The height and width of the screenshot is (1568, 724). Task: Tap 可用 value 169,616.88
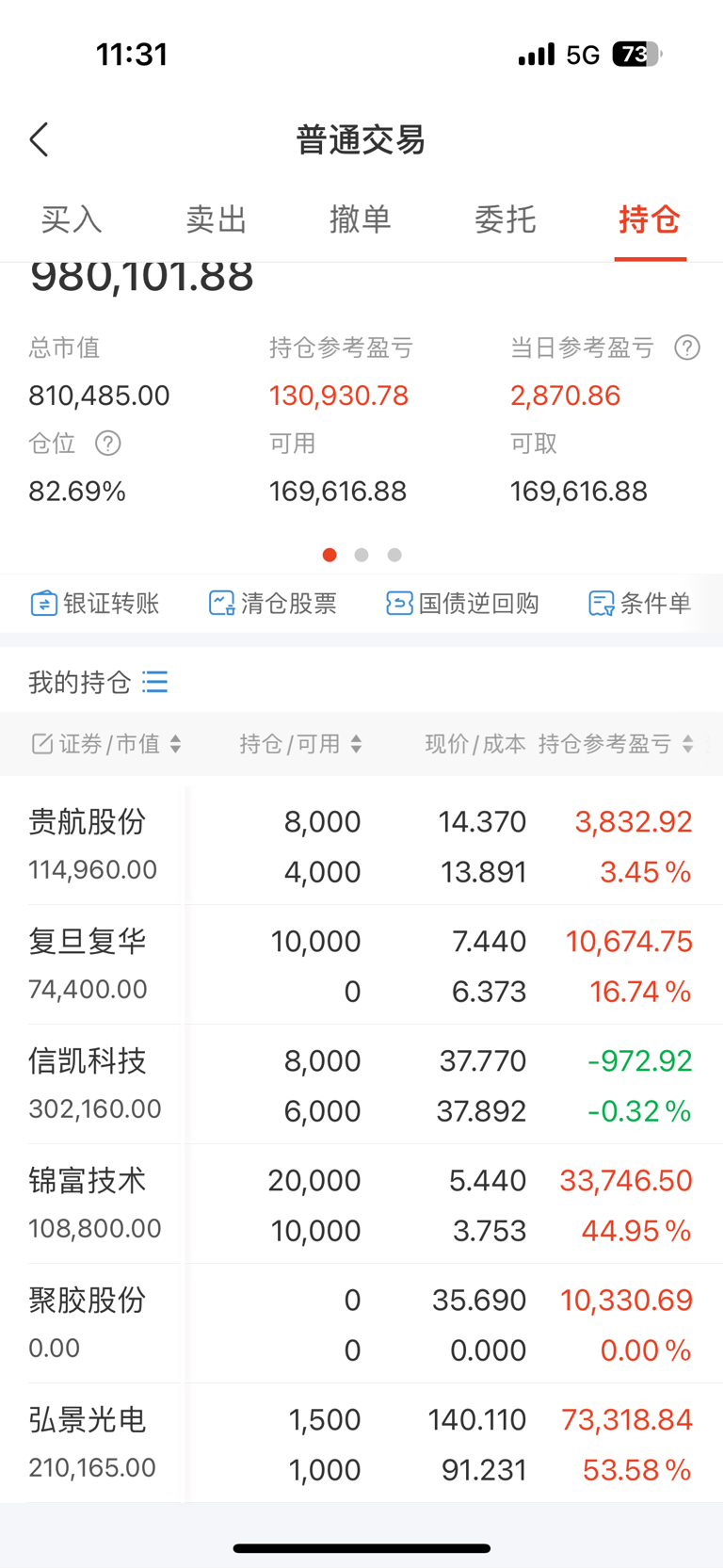point(338,492)
